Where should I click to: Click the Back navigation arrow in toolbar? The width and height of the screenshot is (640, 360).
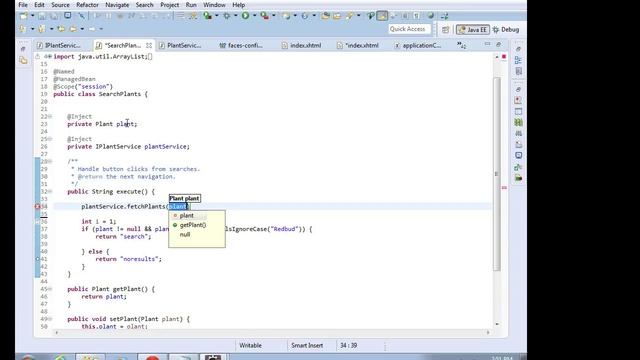73,29
